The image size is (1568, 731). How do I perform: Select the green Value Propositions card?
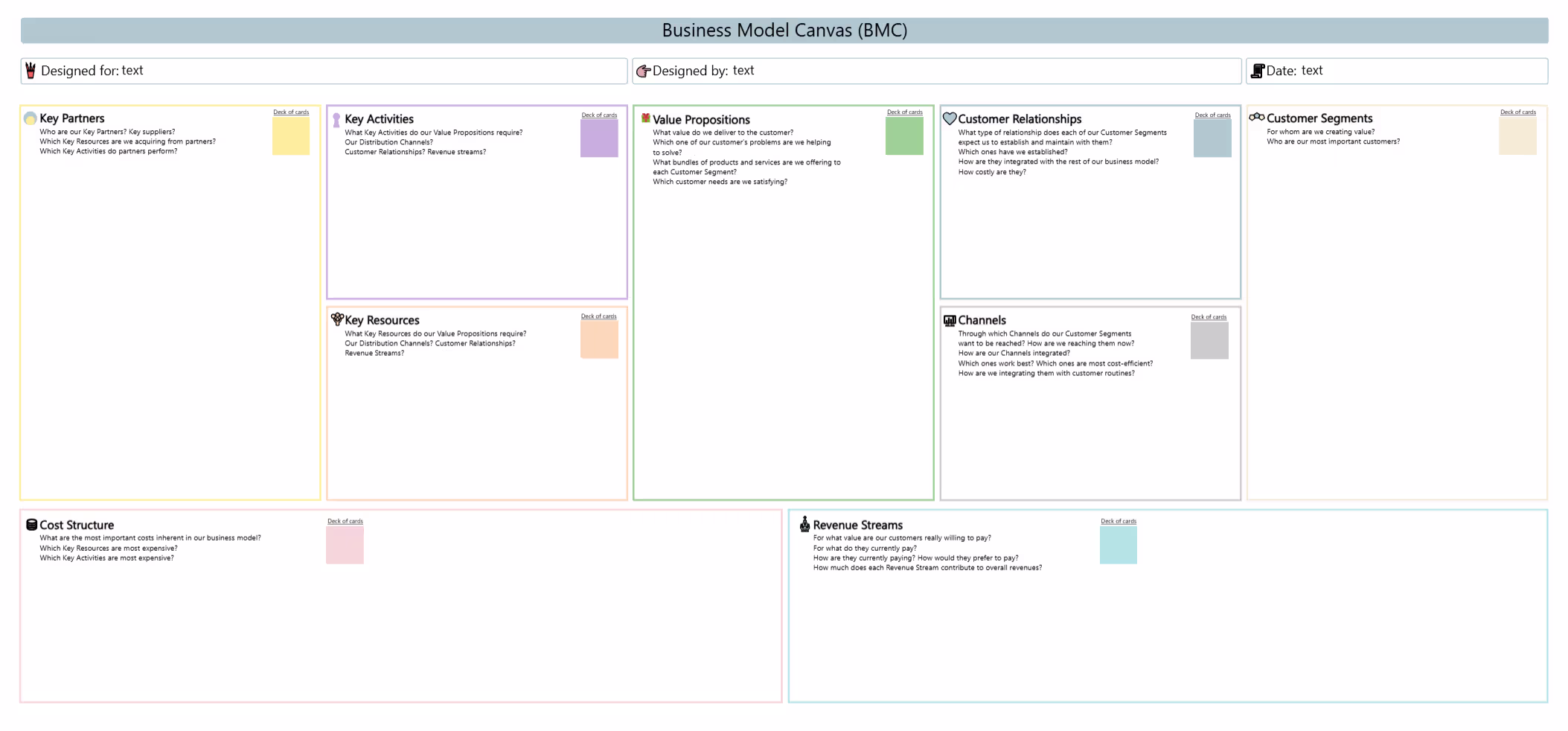(x=904, y=136)
